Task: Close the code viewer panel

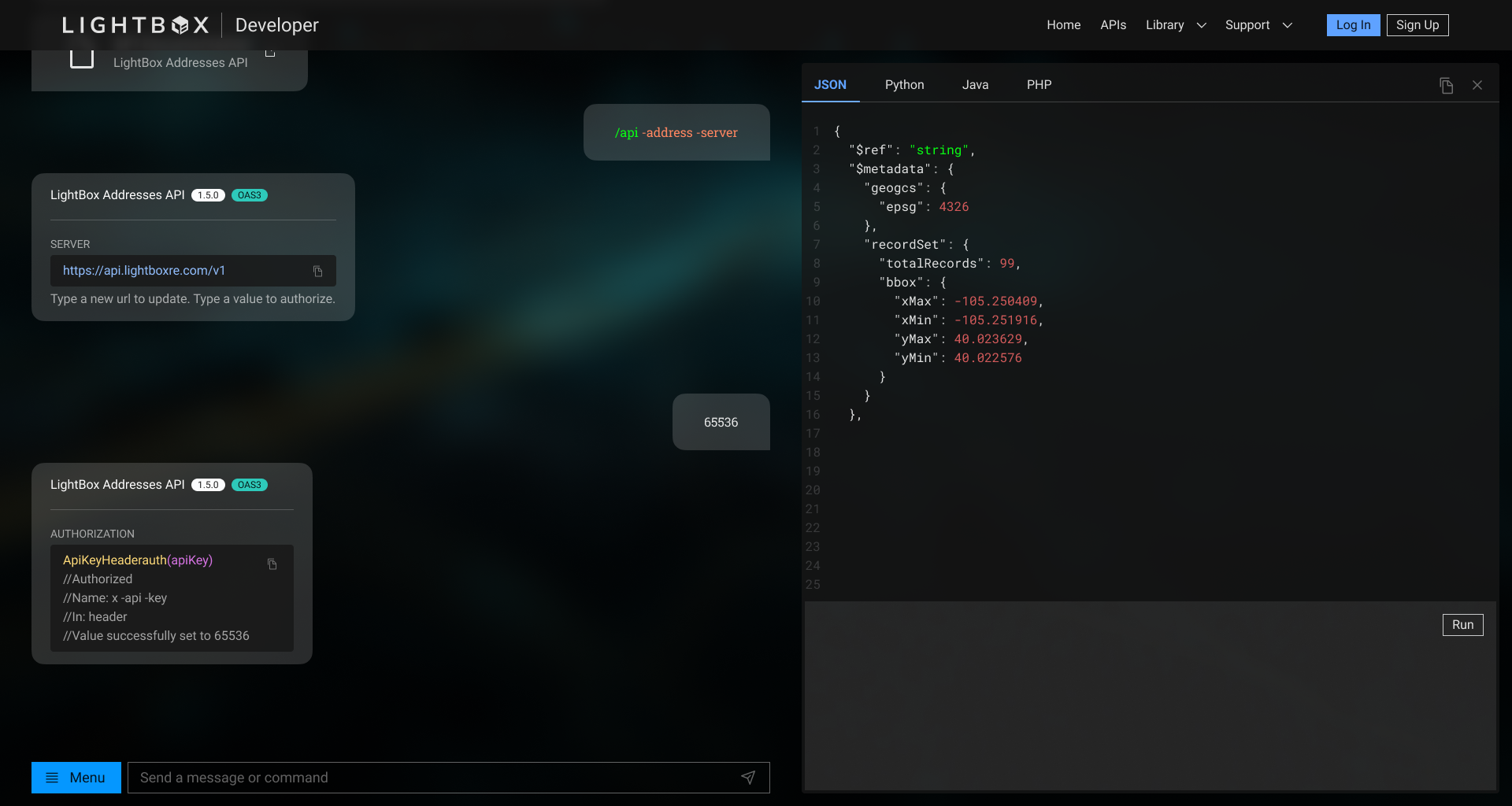Action: [1477, 85]
